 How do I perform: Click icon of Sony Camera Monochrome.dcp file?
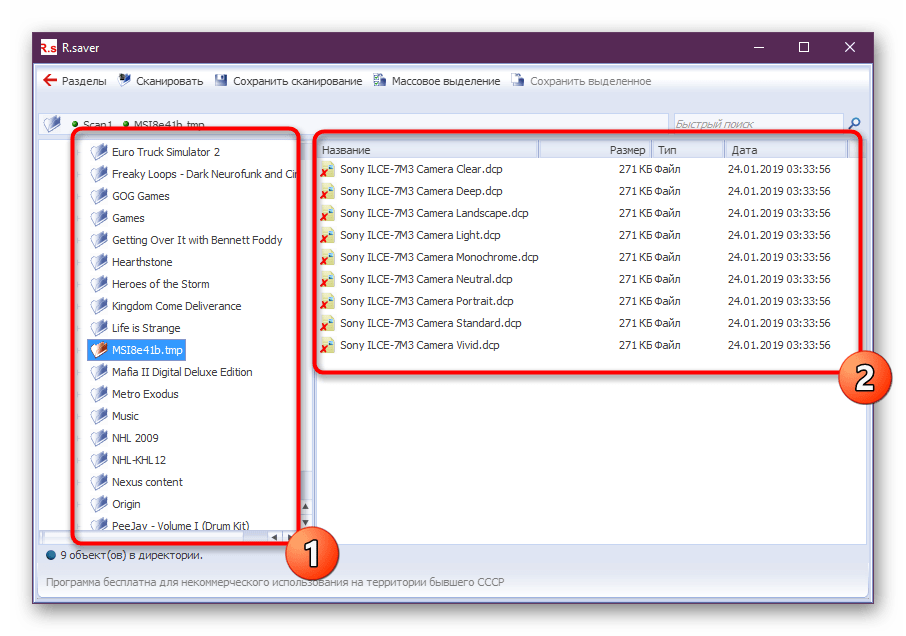(x=328, y=257)
